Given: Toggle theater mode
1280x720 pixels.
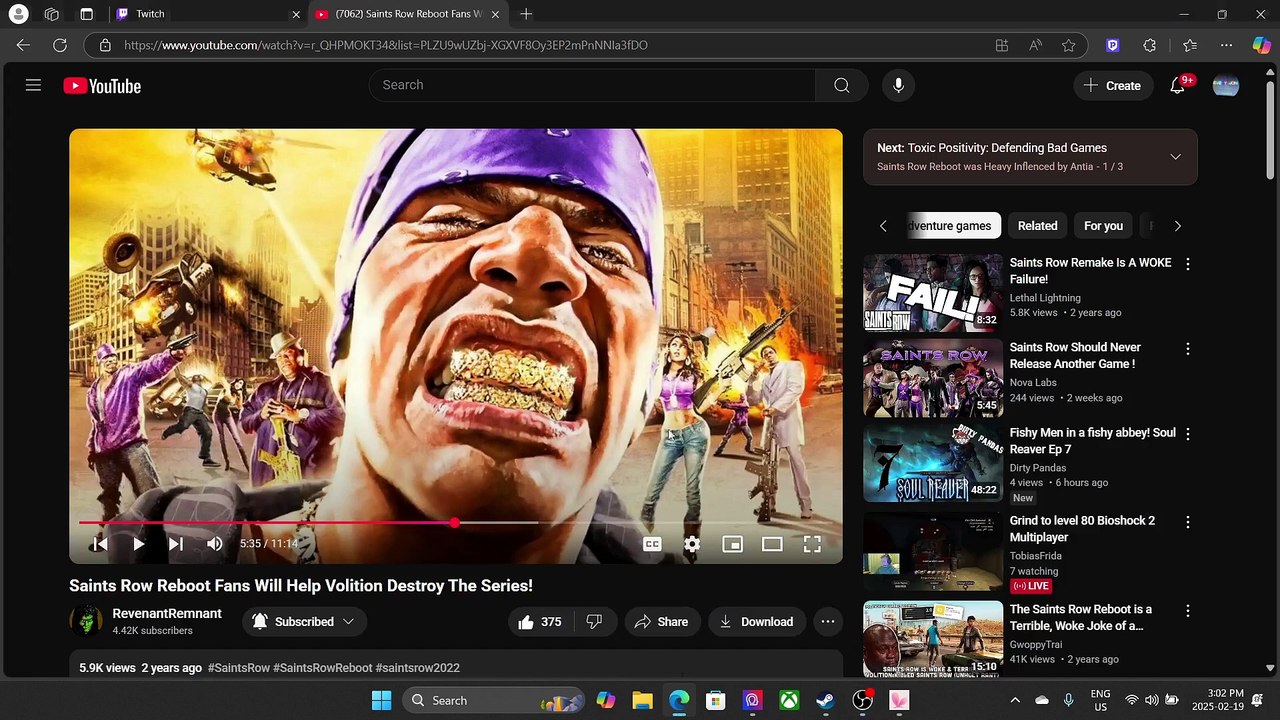Looking at the screenshot, I should pos(772,544).
